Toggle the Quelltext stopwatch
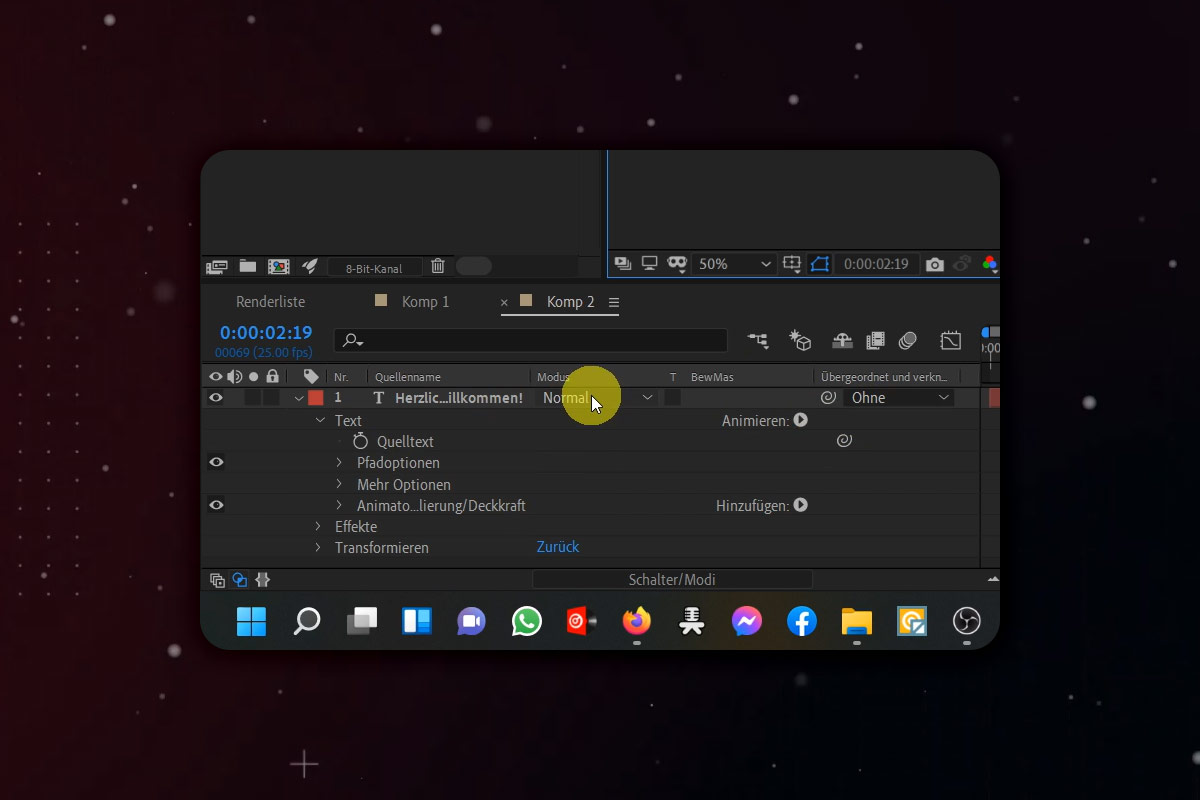The height and width of the screenshot is (800, 1200). [360, 441]
